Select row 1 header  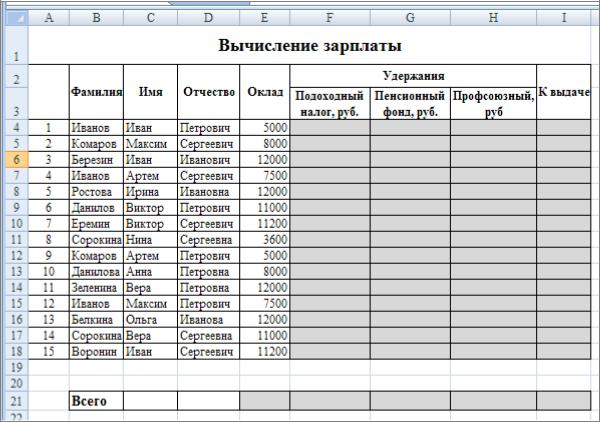pos(17,45)
